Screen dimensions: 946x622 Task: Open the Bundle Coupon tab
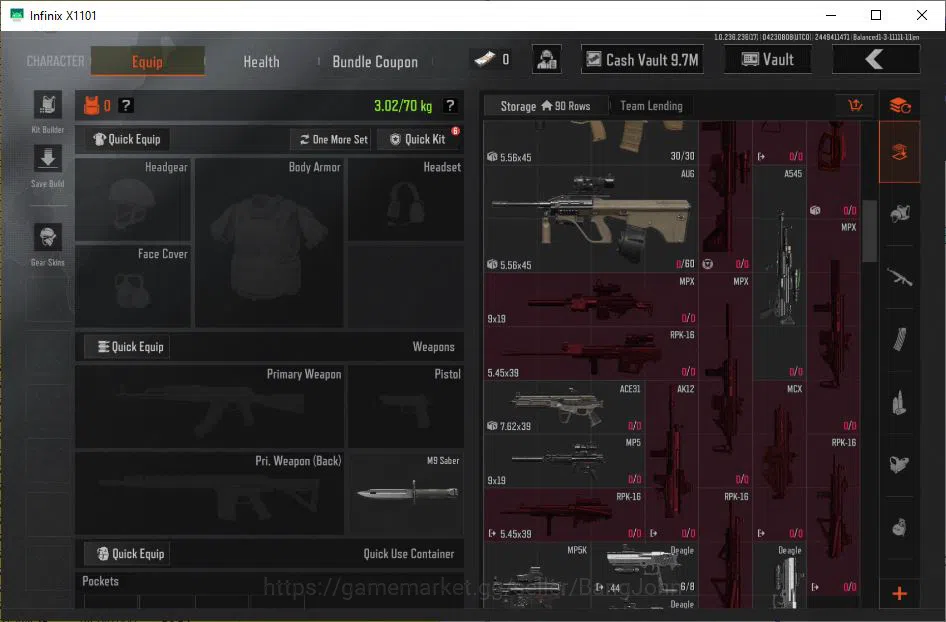[375, 62]
